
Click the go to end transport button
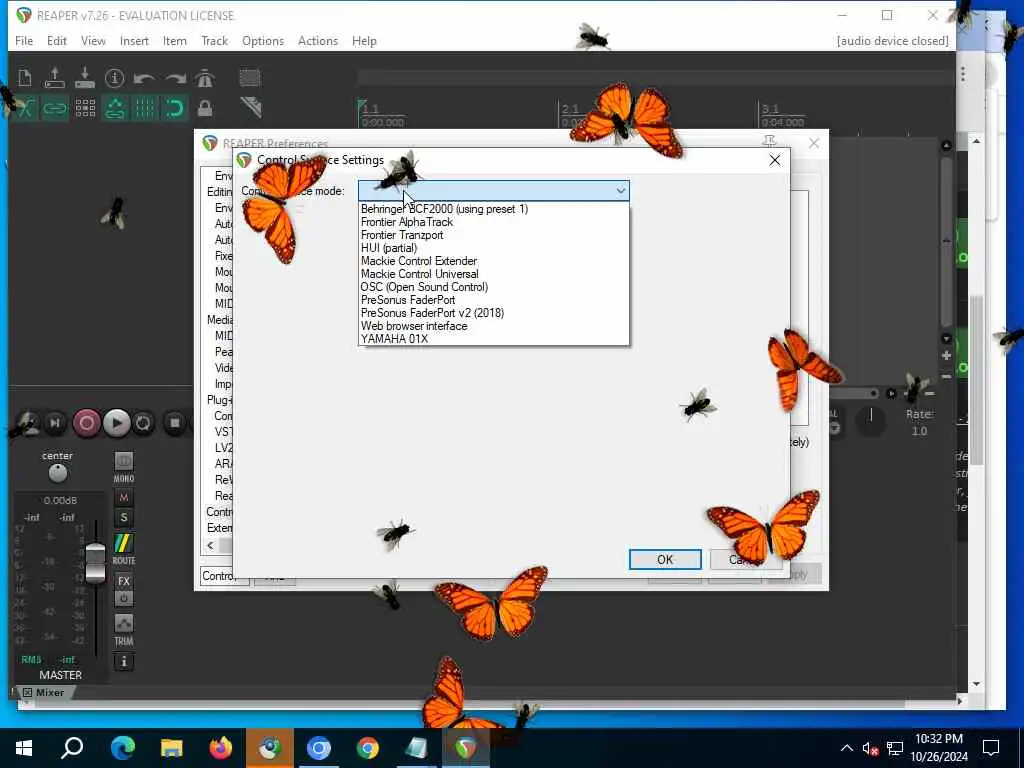(x=55, y=423)
